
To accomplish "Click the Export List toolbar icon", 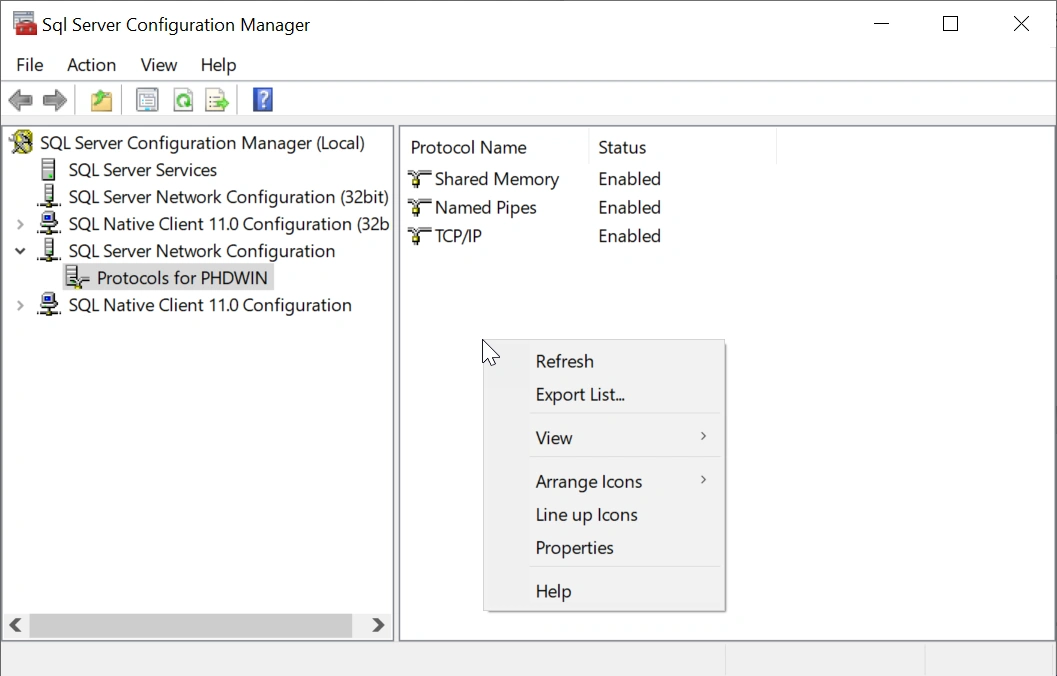I will pyautogui.click(x=217, y=100).
